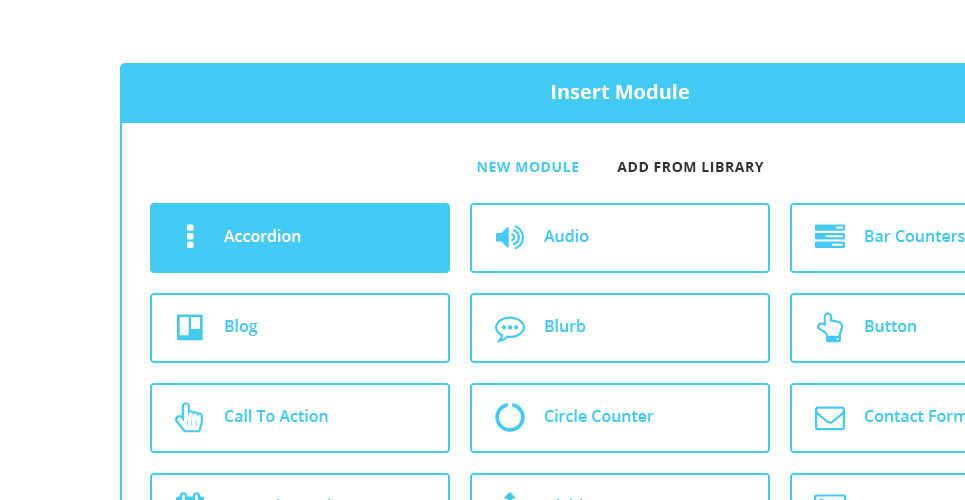965x500 pixels.
Task: Click the Blurb speech bubble icon
Action: 510,328
